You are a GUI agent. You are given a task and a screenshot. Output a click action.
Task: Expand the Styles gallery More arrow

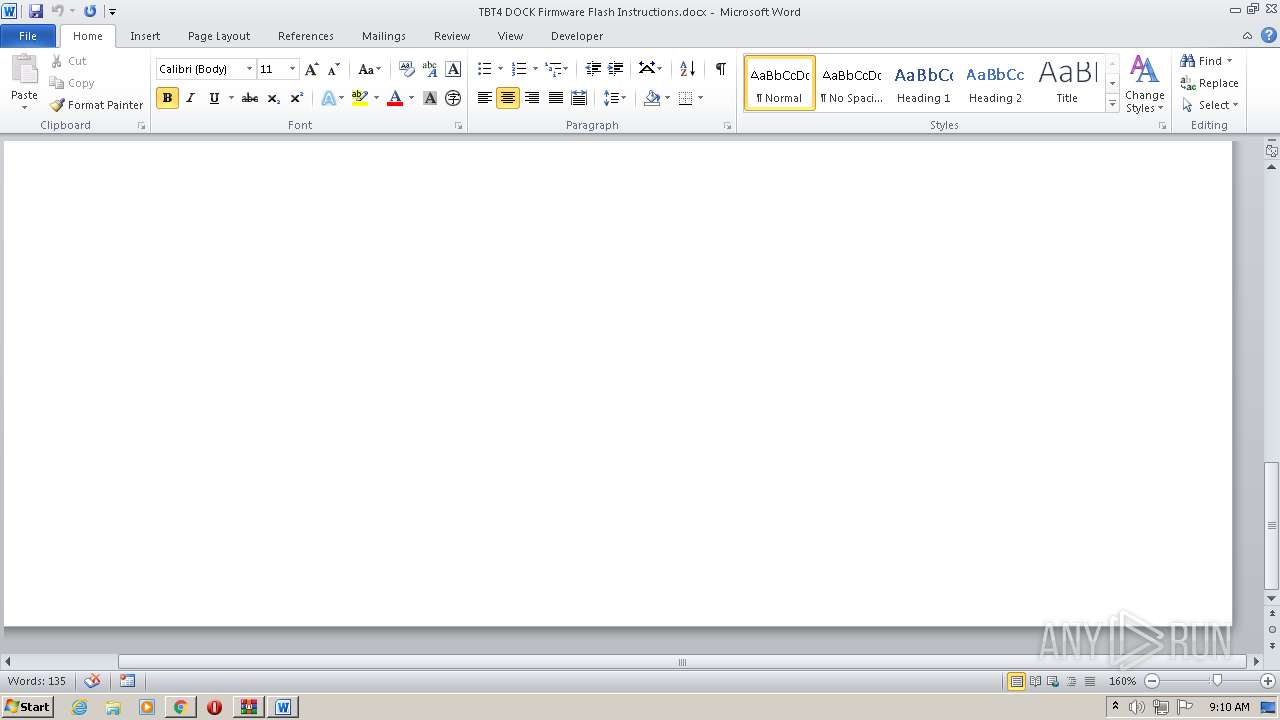pos(1112,104)
